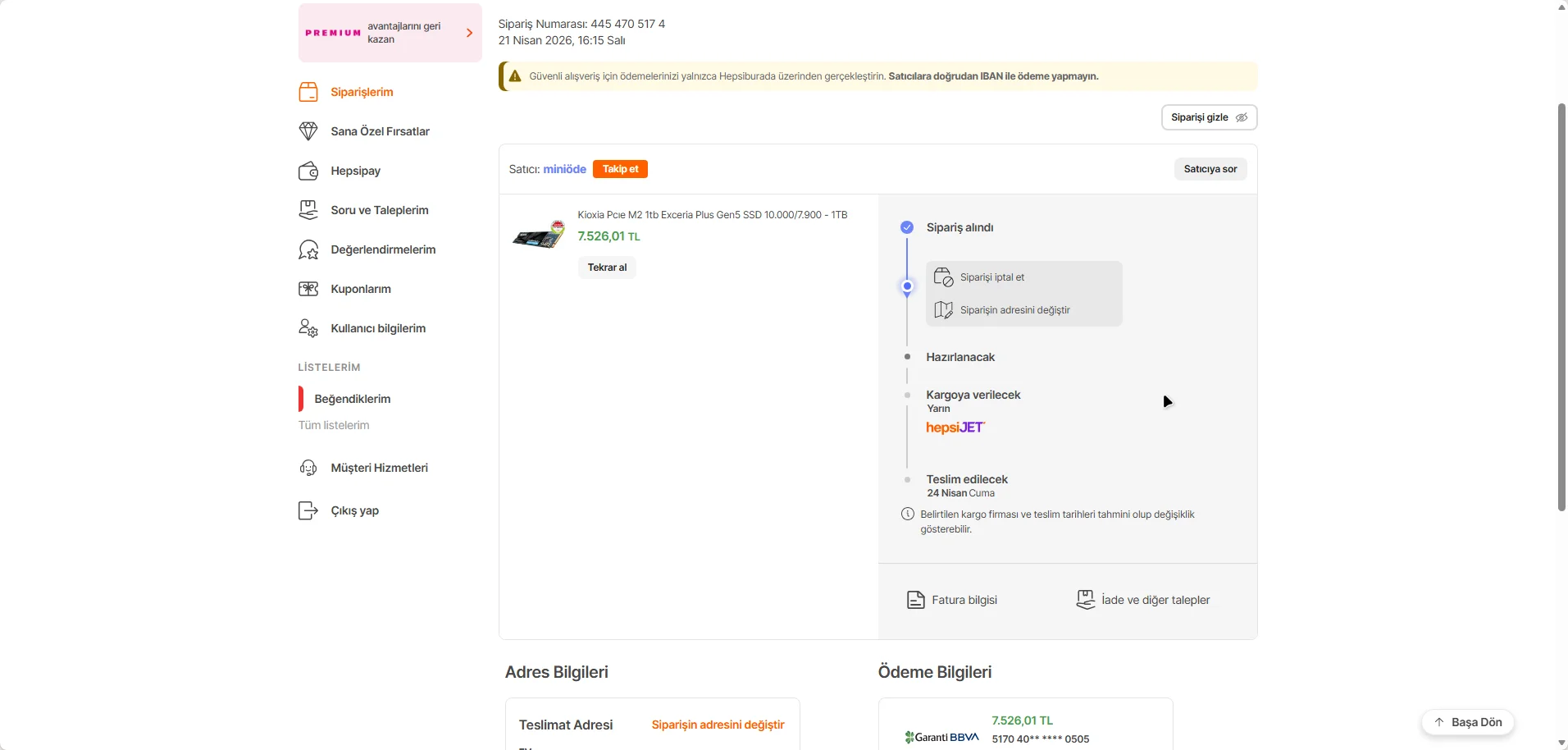The height and width of the screenshot is (750, 1568).
Task: Follow the seller with Takip et
Action: (x=620, y=169)
